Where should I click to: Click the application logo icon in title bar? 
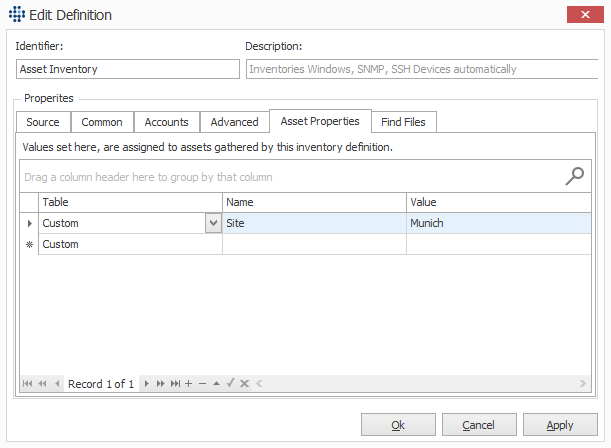[x=17, y=14]
